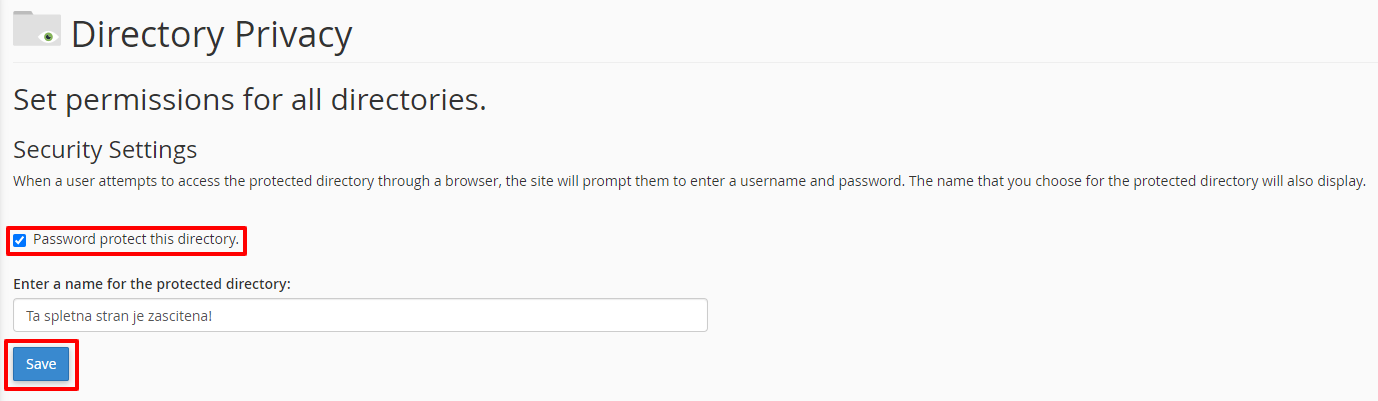Click the text 'Ta spletna stran je zascitena!'

click(119, 316)
